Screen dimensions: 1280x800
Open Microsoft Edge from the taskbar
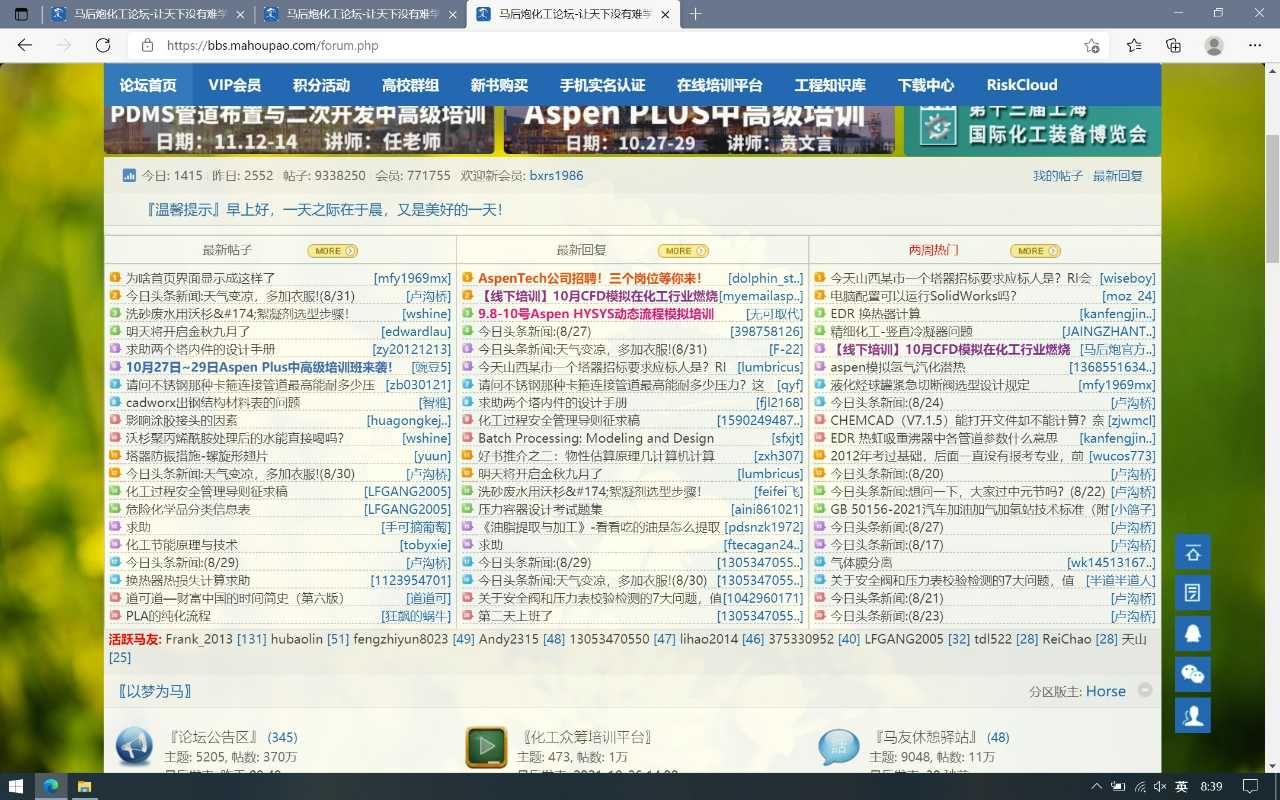tap(50, 786)
